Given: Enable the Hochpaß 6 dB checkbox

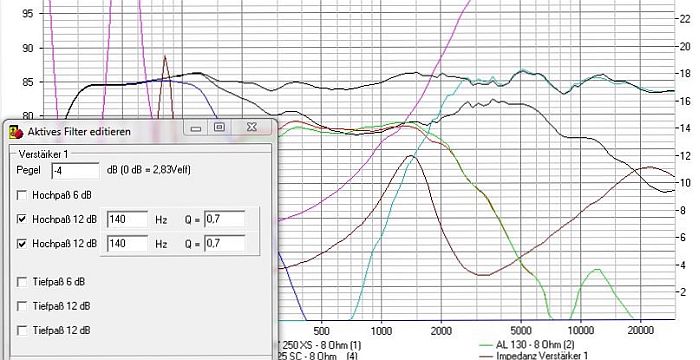Looking at the screenshot, I should (21, 195).
